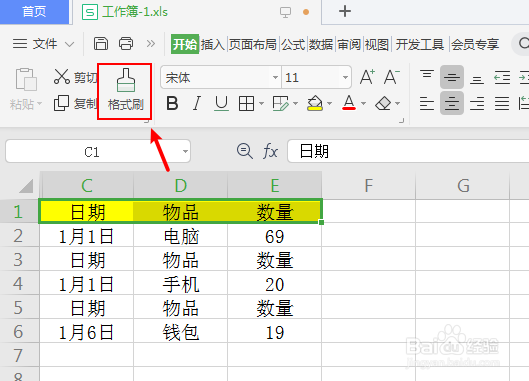Click the Paste (粘贴) clipboard icon

[x=26, y=79]
